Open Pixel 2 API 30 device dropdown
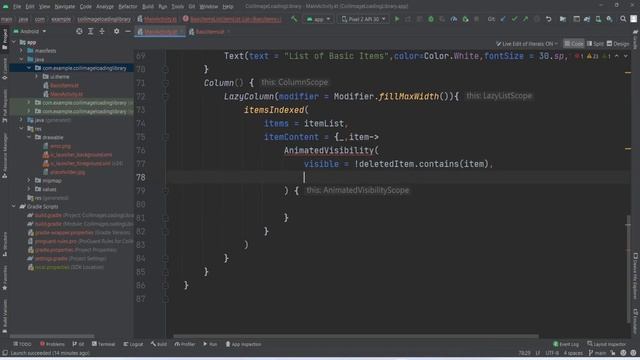640x360 pixels. point(363,19)
